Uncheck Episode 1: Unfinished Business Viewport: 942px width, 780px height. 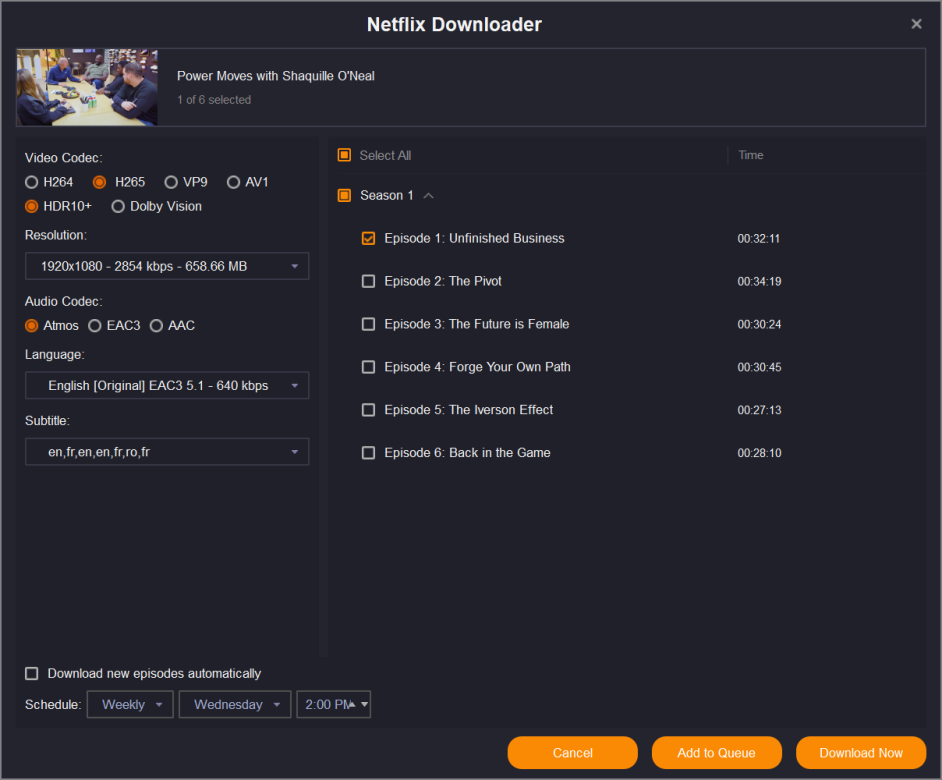pos(368,238)
